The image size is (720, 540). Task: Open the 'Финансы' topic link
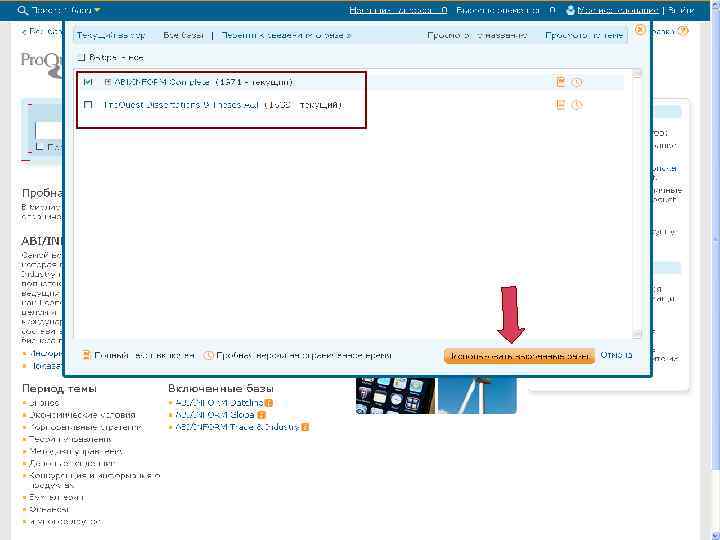coord(49,509)
